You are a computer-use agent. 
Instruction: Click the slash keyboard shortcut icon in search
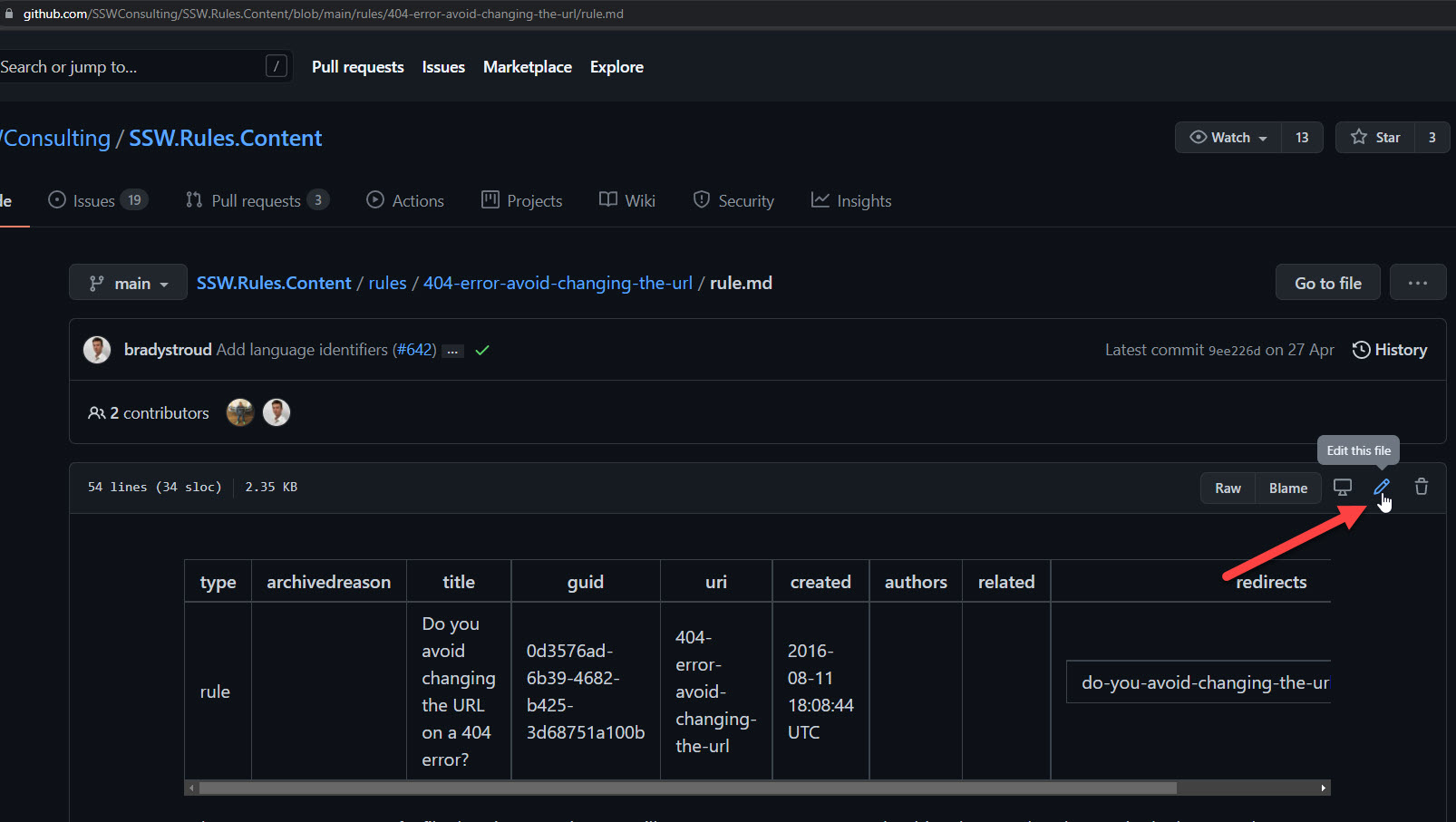click(x=277, y=66)
